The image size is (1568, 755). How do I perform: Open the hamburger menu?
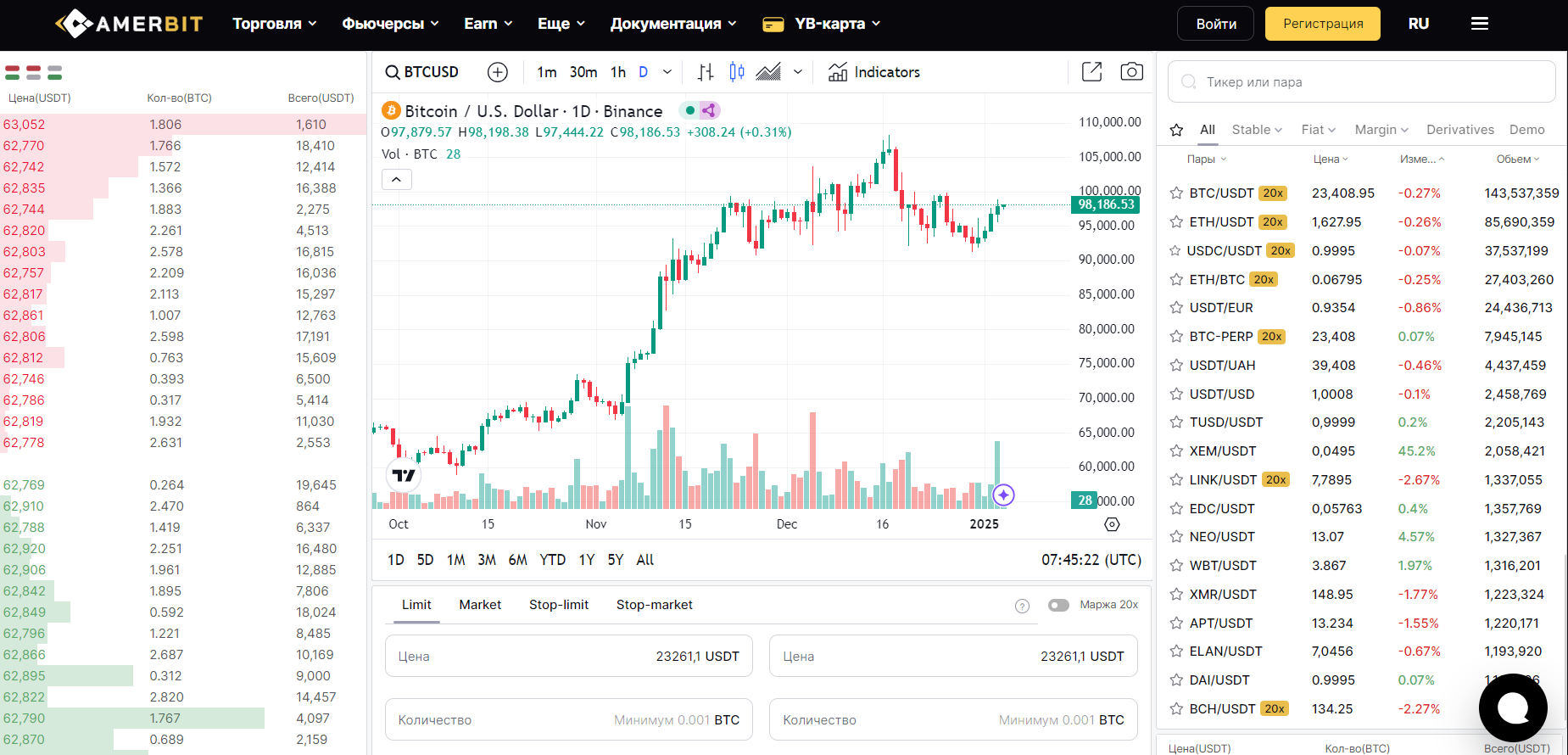tap(1480, 24)
